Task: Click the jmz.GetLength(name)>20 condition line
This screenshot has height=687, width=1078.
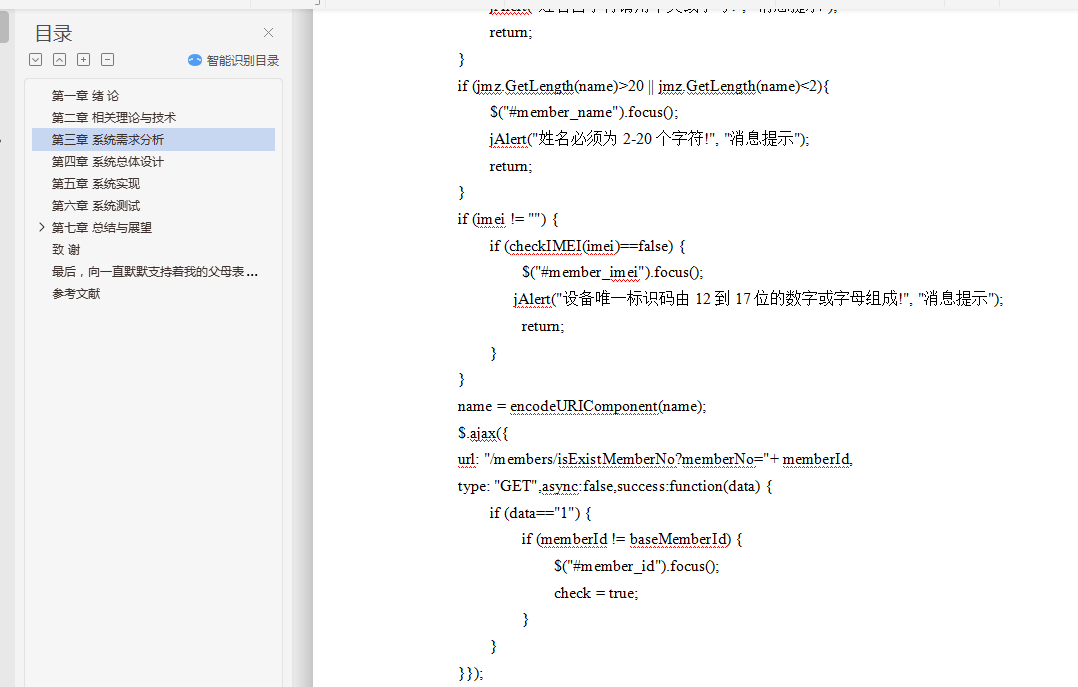Action: point(644,86)
